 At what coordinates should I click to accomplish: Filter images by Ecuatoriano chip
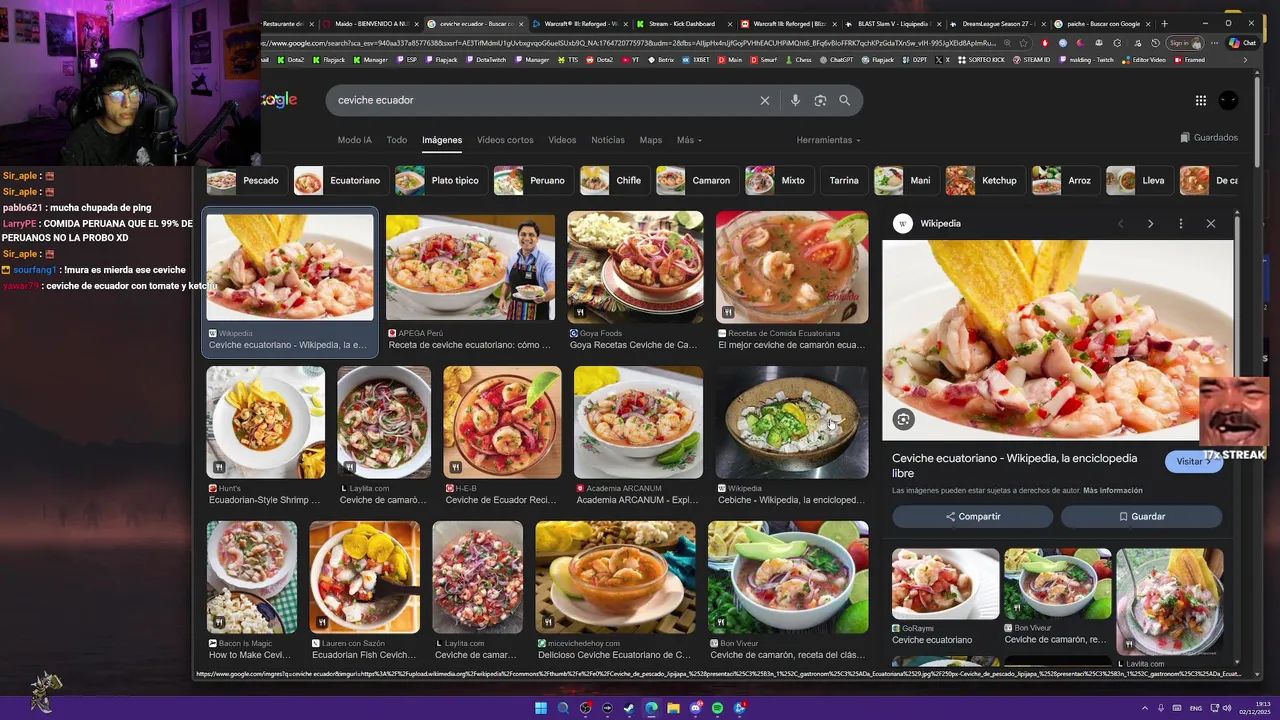pos(339,181)
